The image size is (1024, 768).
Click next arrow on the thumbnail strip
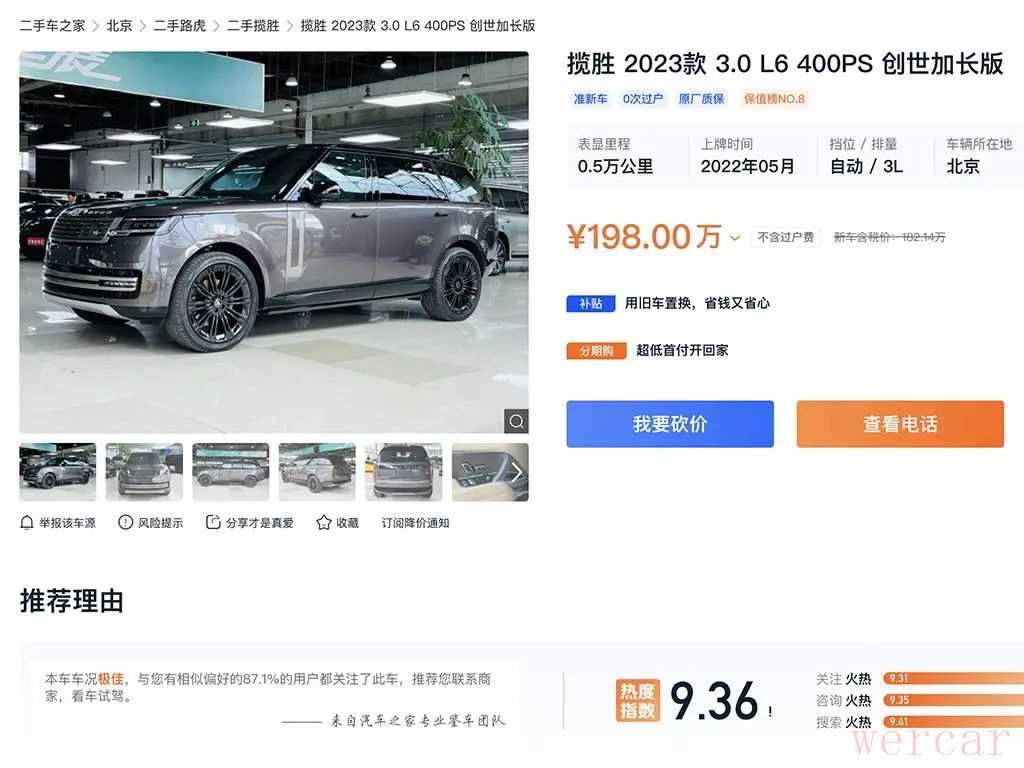click(x=517, y=472)
